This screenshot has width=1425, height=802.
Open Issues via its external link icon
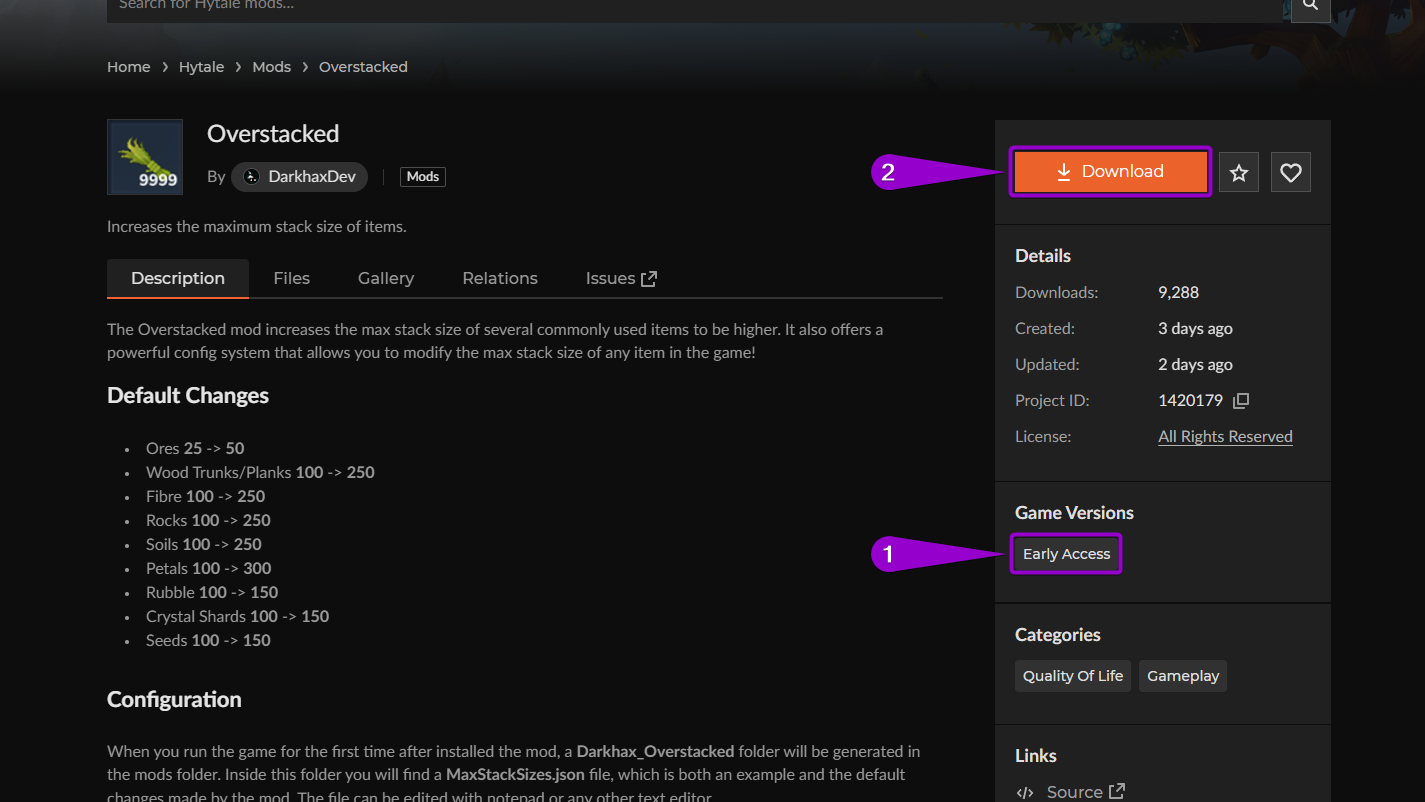[650, 277]
